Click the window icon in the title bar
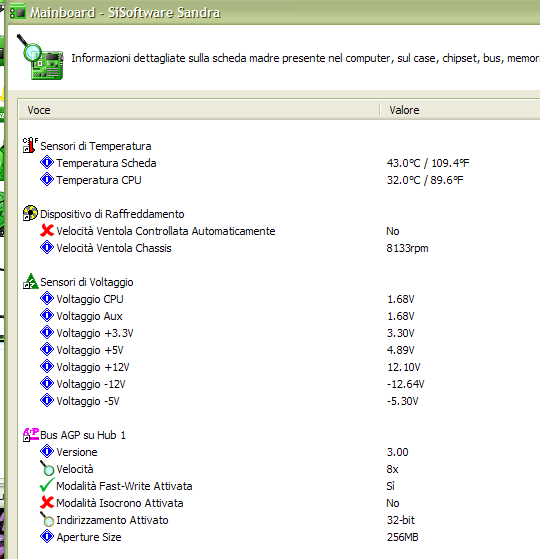Viewport: 540px width, 559px height. coord(18,12)
